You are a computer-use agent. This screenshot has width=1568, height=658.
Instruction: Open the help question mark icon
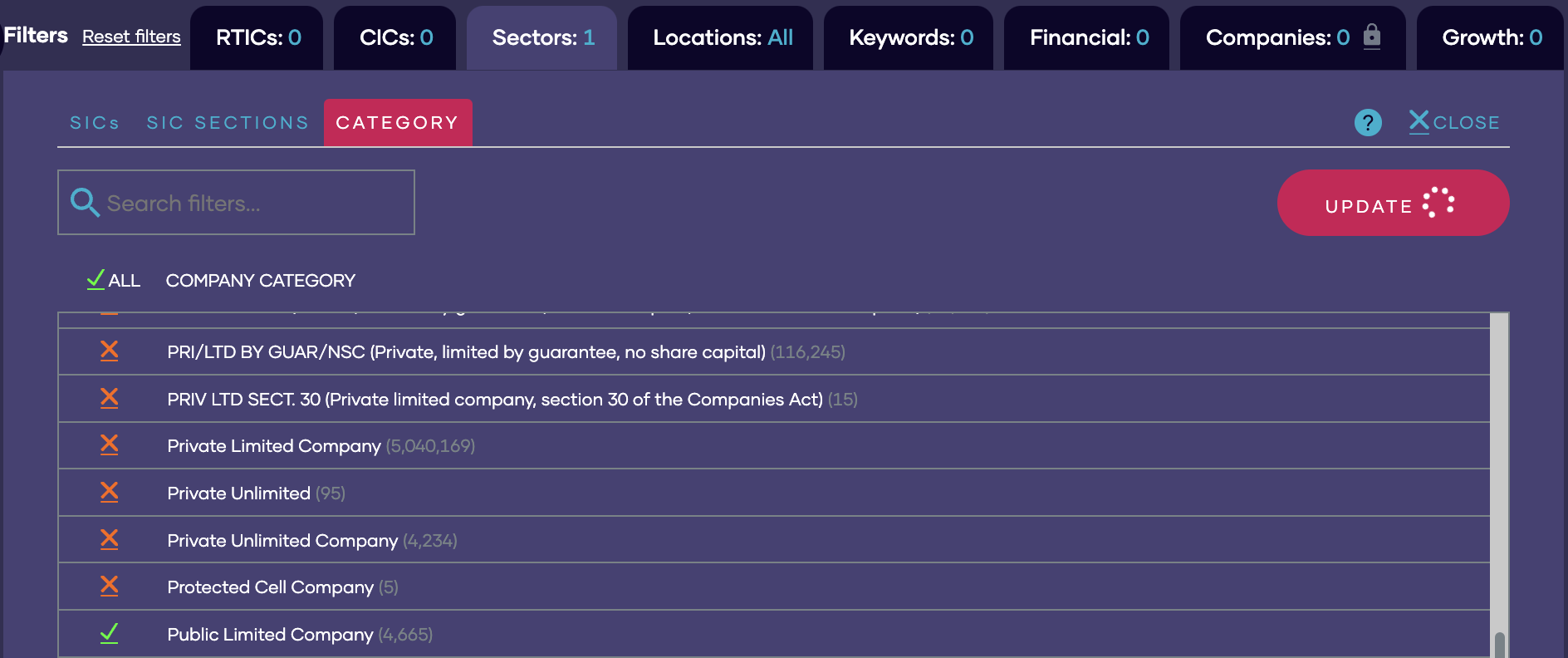[1368, 122]
